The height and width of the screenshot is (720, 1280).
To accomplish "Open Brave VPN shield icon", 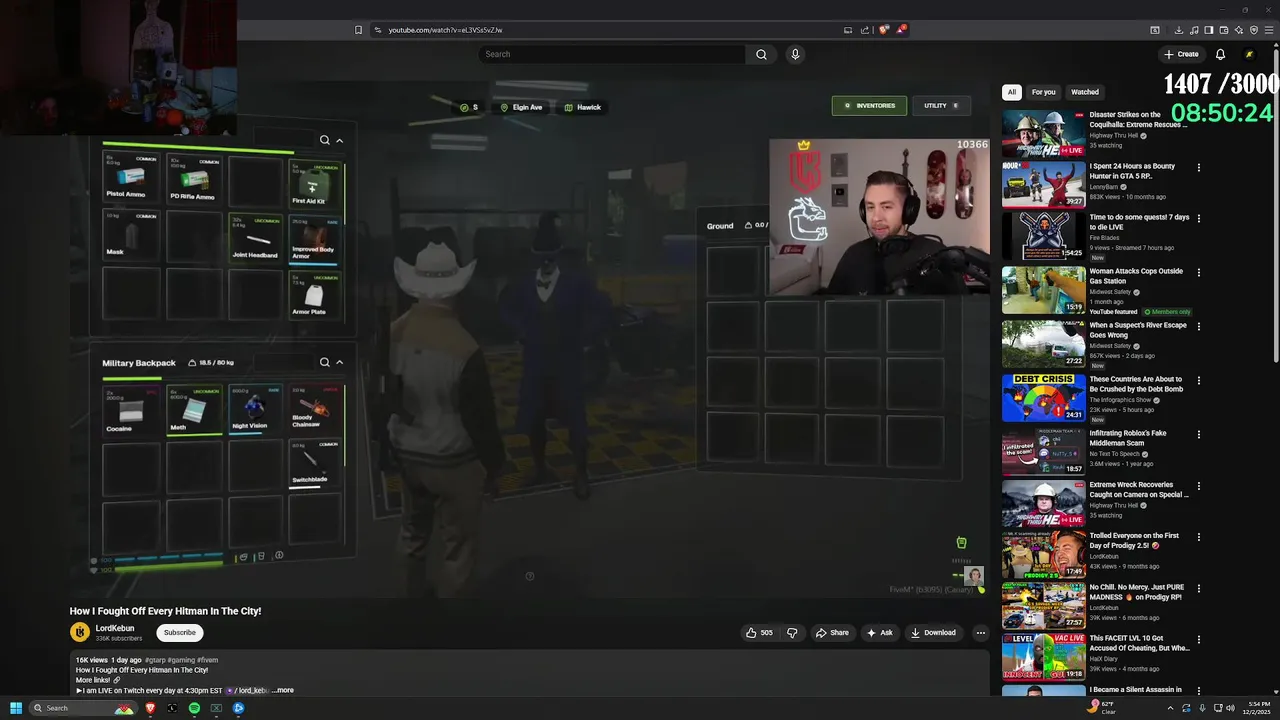I will click(x=1254, y=30).
